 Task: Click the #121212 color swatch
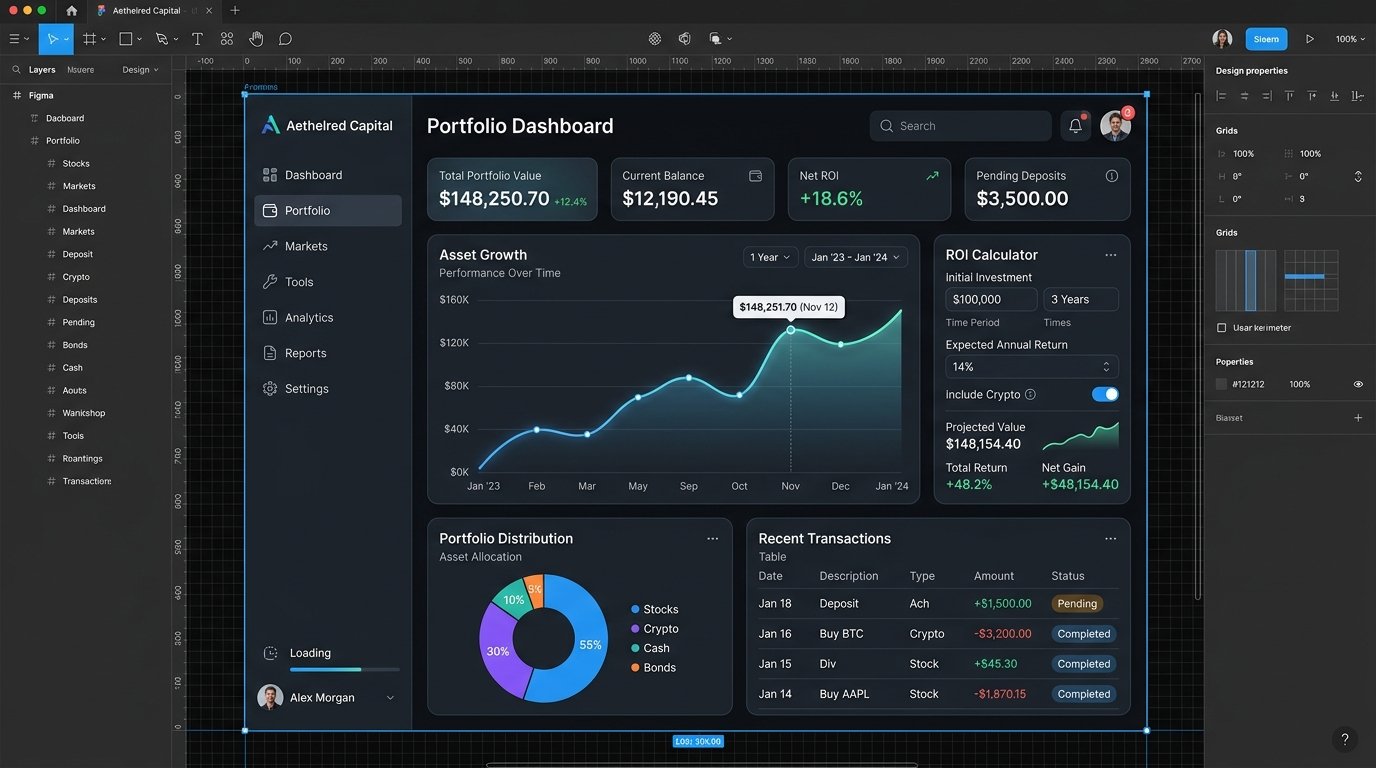click(1221, 384)
